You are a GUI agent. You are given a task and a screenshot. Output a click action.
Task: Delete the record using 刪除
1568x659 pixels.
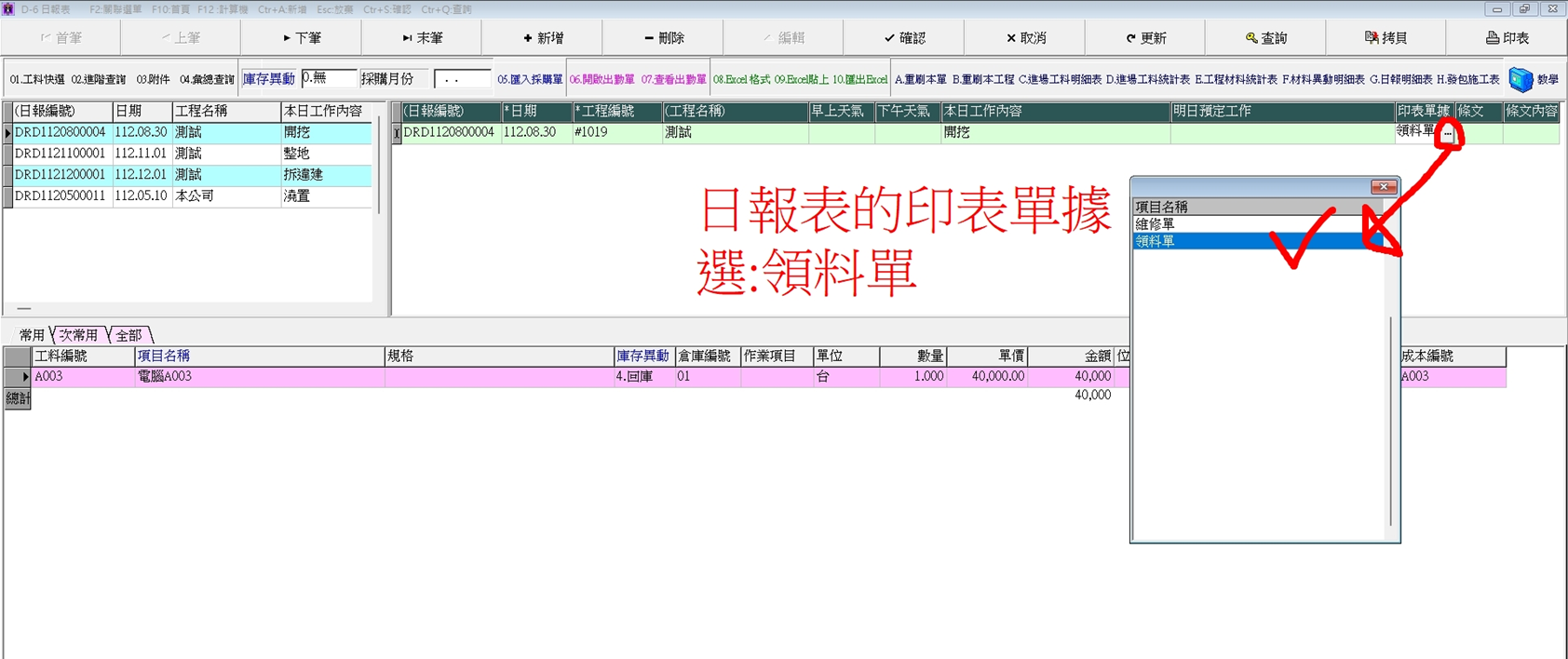tap(663, 38)
